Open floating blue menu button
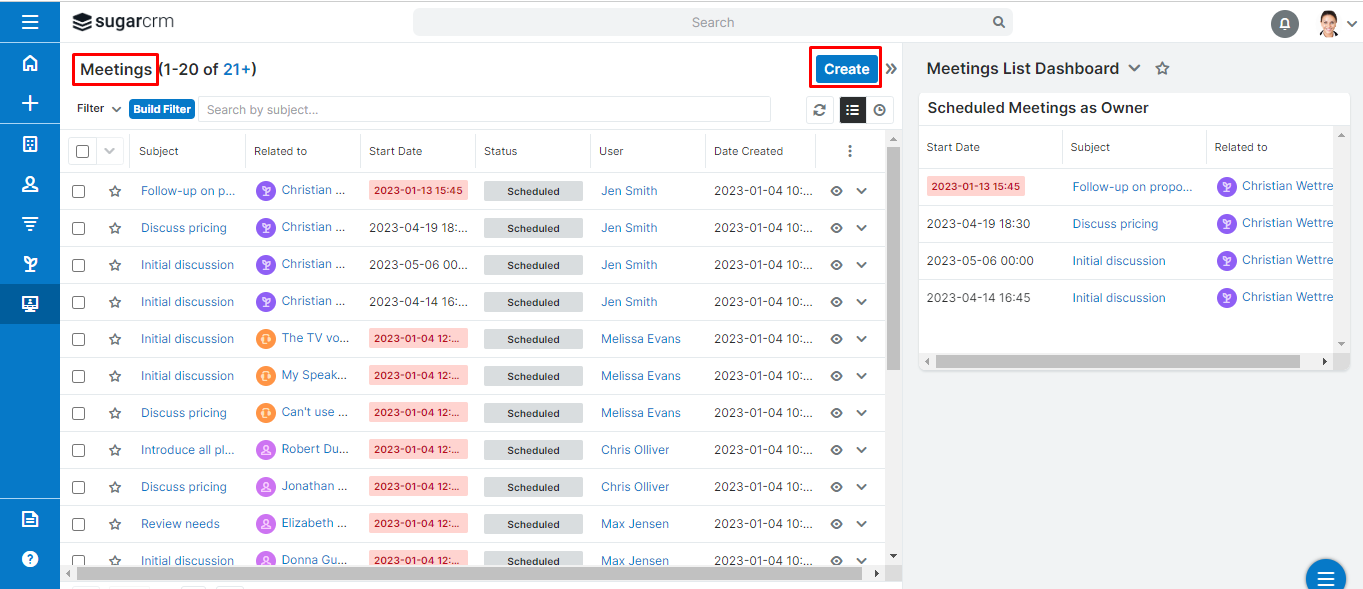 click(1326, 578)
